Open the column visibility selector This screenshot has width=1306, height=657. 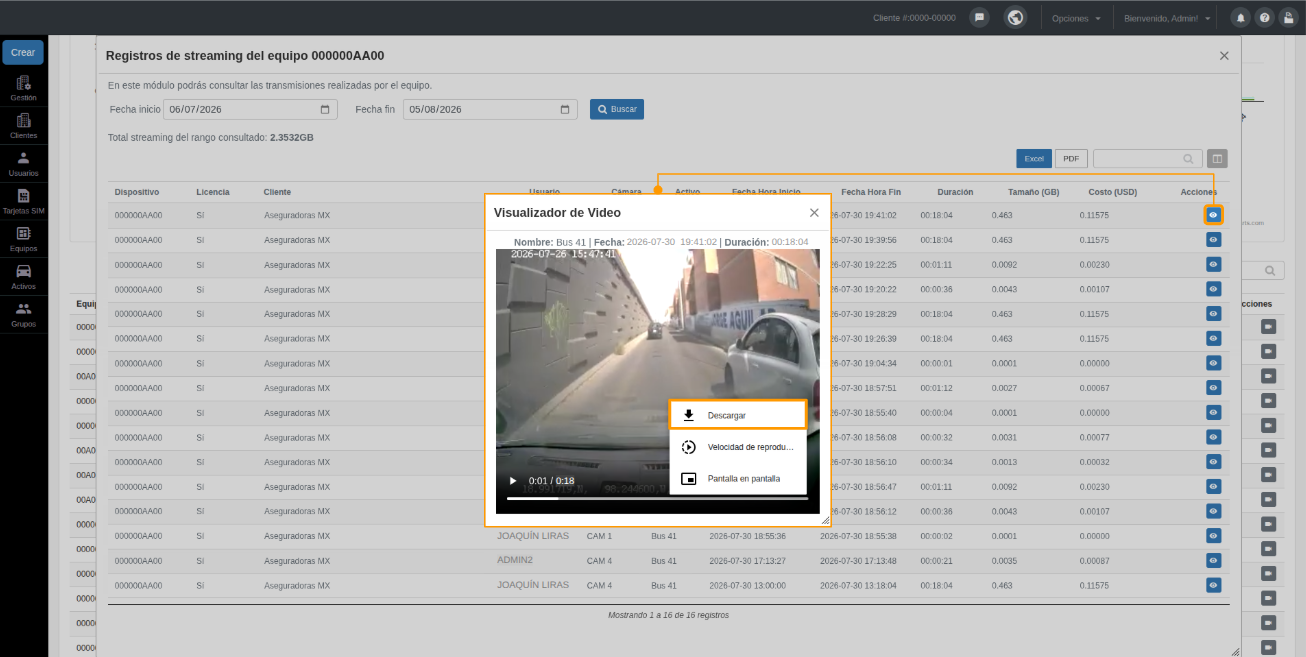click(1217, 159)
